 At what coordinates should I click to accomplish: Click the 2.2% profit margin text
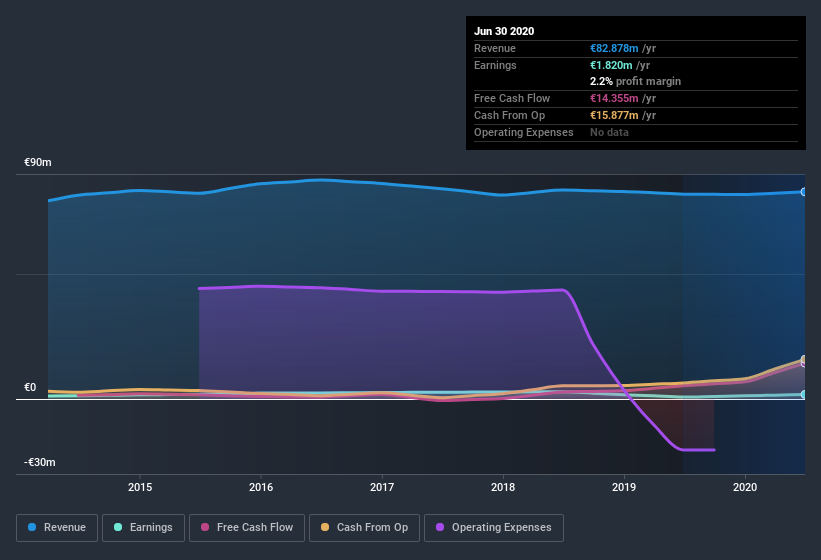pyautogui.click(x=635, y=81)
